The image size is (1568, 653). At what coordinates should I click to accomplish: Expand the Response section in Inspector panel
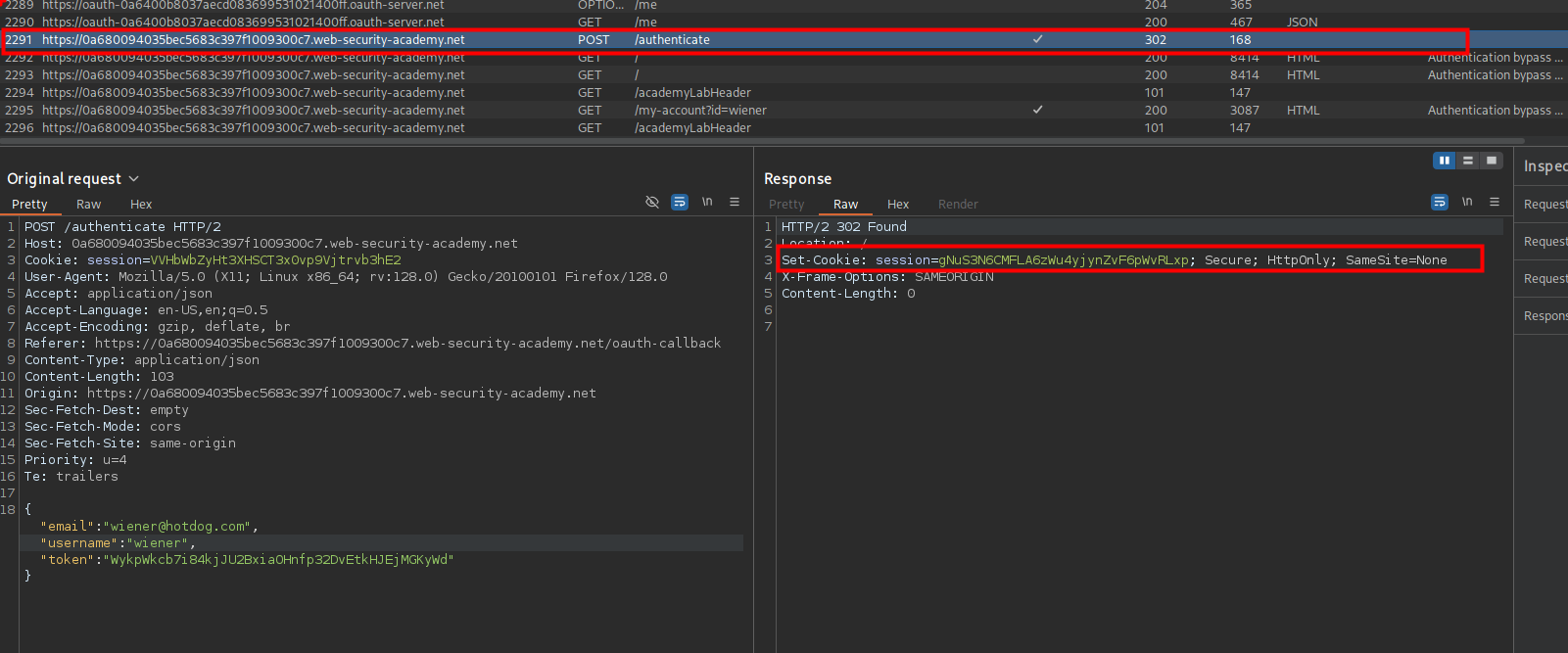click(x=1544, y=316)
